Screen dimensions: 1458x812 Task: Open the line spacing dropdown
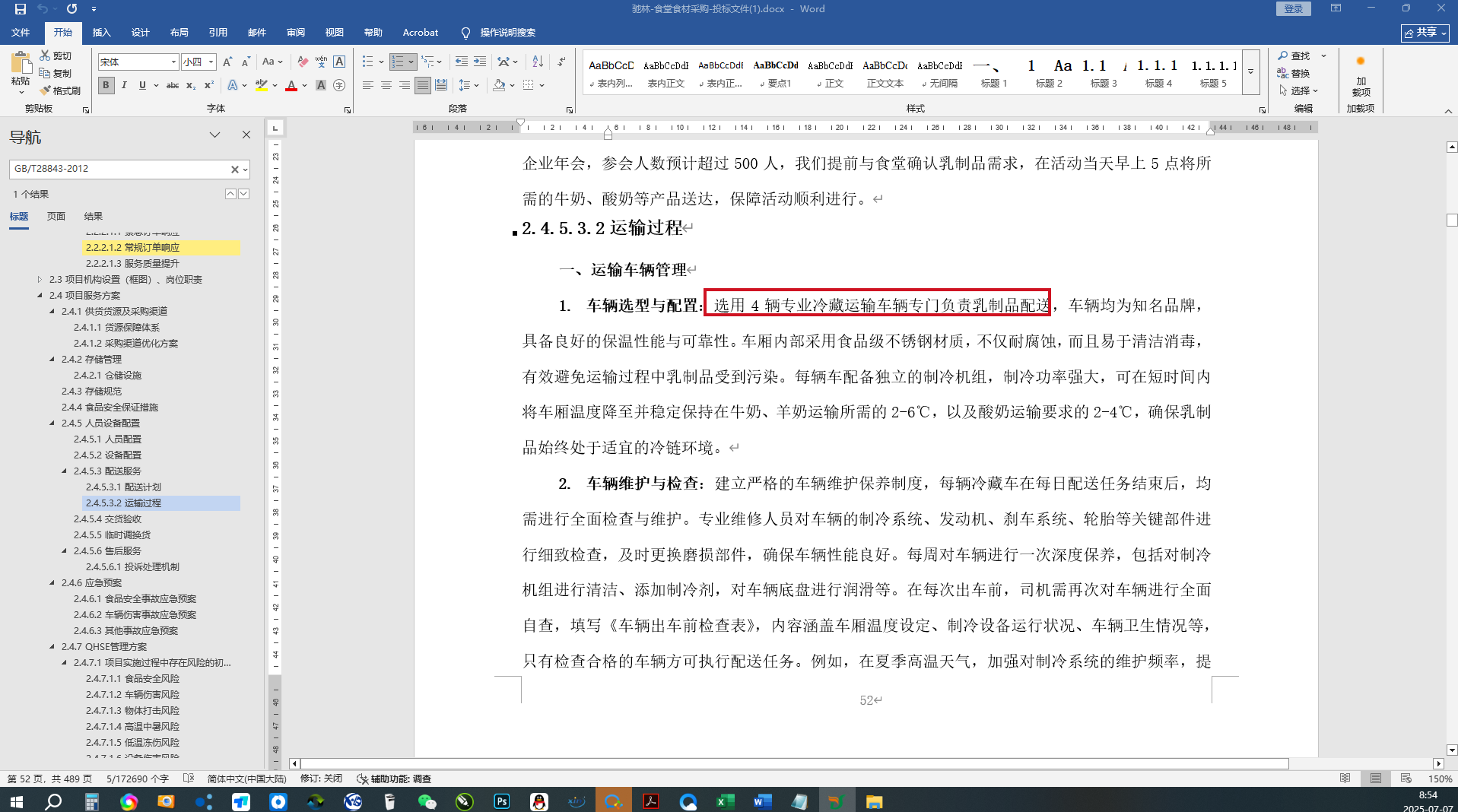469,85
